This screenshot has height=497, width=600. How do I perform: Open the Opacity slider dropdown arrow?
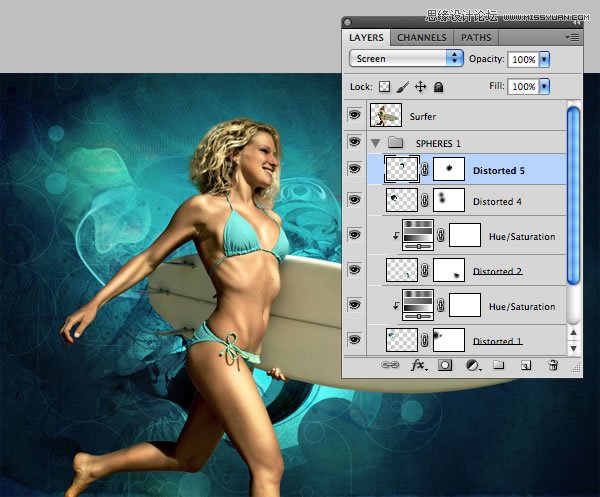[x=545, y=59]
